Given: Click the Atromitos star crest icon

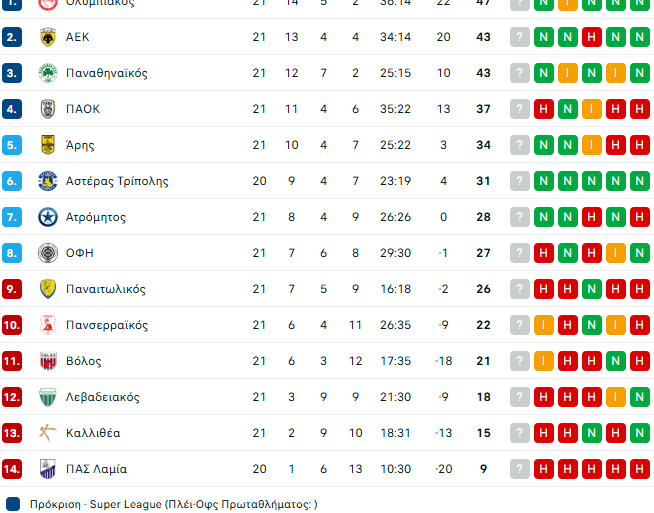Looking at the screenshot, I should [47, 217].
